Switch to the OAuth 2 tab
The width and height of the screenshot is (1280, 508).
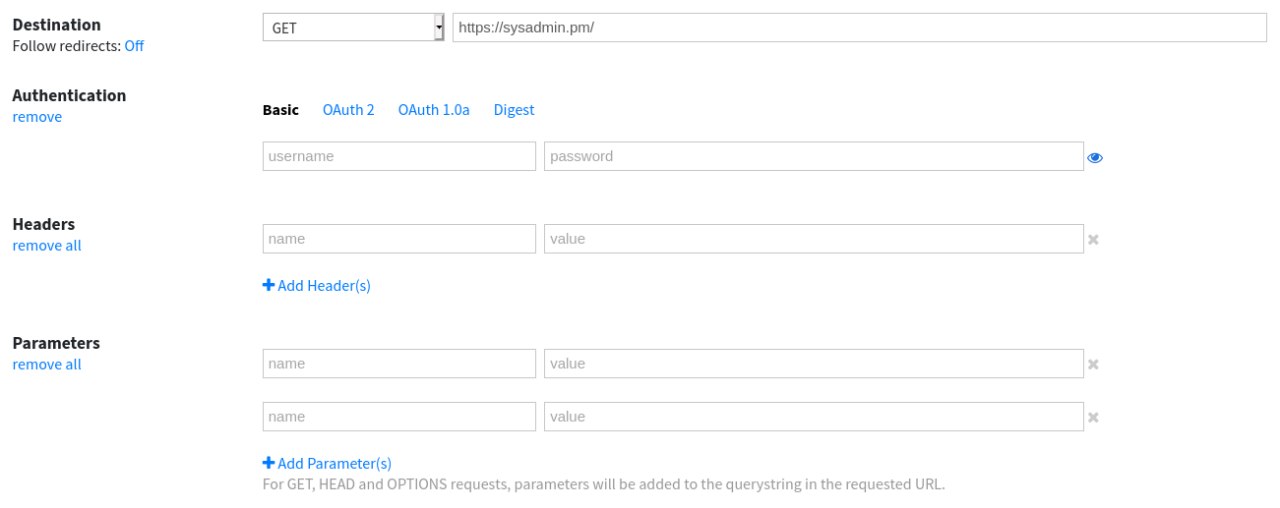click(x=348, y=110)
